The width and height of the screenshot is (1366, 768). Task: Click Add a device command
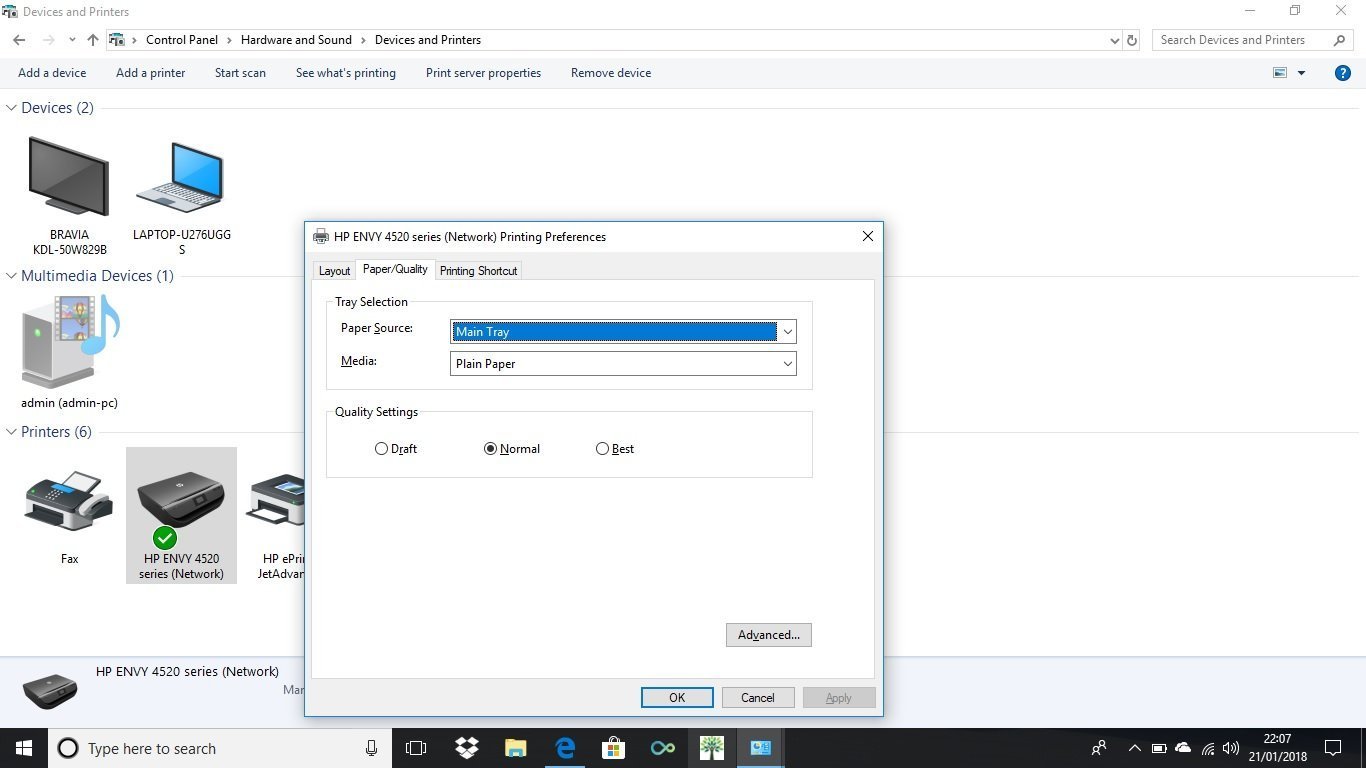pos(52,73)
